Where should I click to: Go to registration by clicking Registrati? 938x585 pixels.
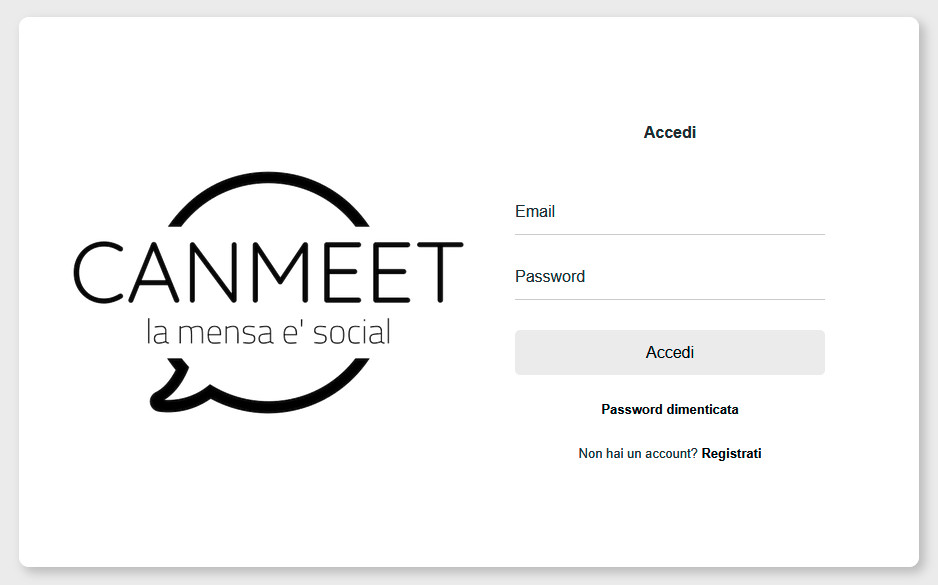point(731,453)
